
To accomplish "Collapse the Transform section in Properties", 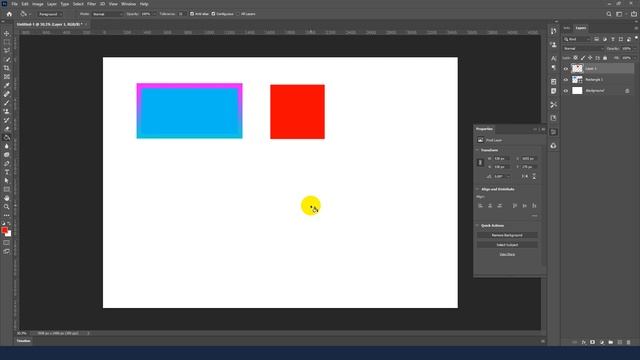I will click(477, 150).
